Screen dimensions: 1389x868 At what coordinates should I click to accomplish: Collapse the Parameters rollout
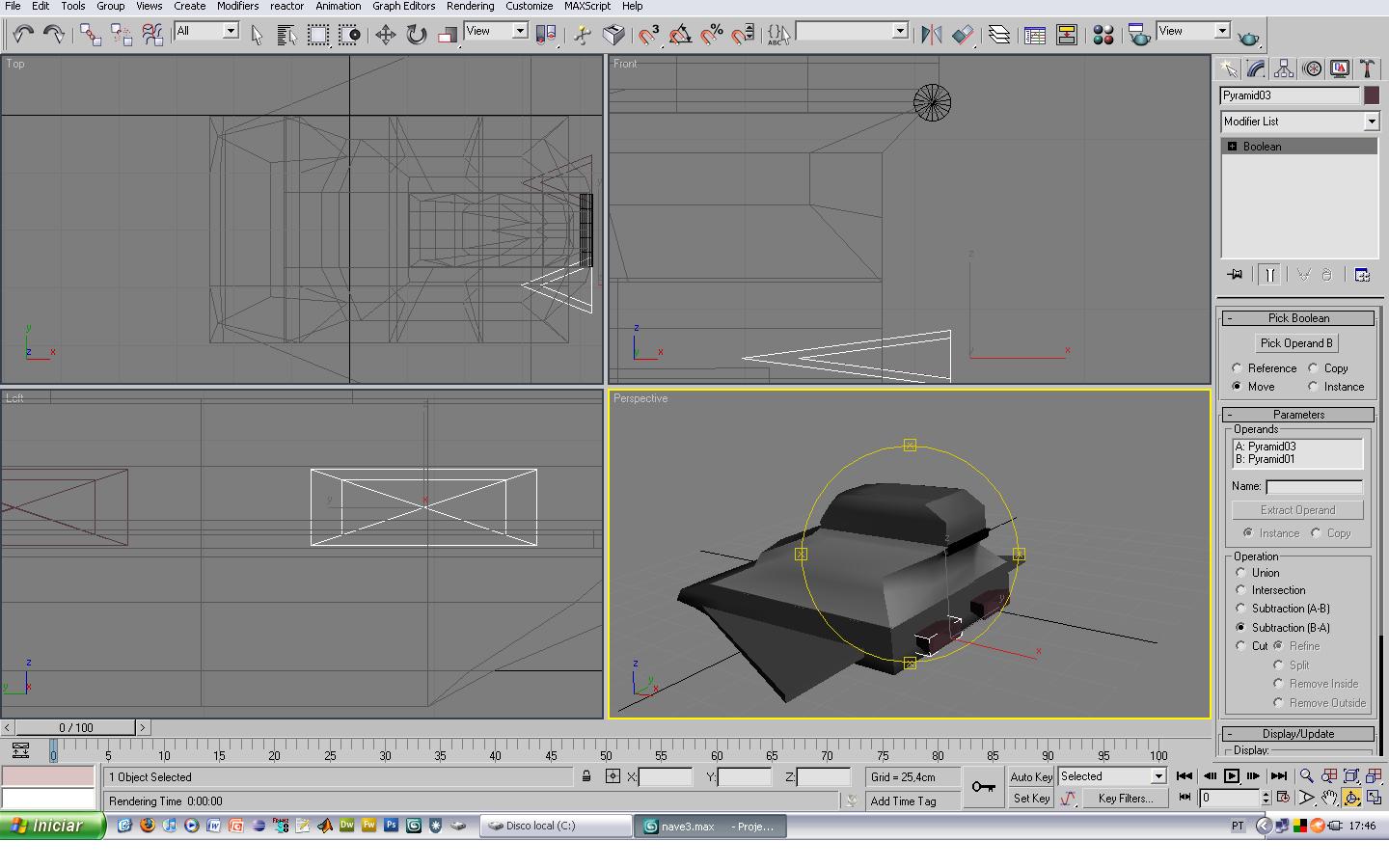click(x=1297, y=415)
